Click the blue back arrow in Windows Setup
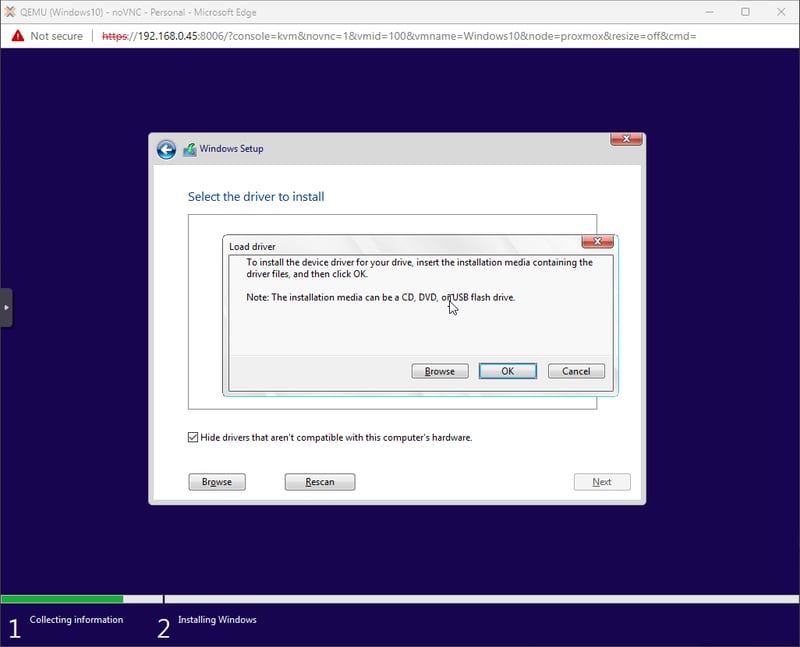Screen dimensions: 800x647 (x=166, y=149)
